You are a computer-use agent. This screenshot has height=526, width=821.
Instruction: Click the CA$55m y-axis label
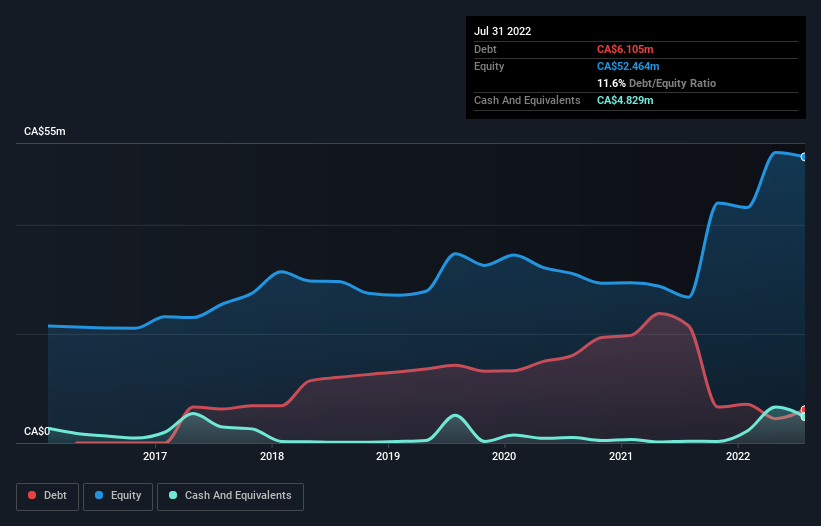pyautogui.click(x=45, y=131)
